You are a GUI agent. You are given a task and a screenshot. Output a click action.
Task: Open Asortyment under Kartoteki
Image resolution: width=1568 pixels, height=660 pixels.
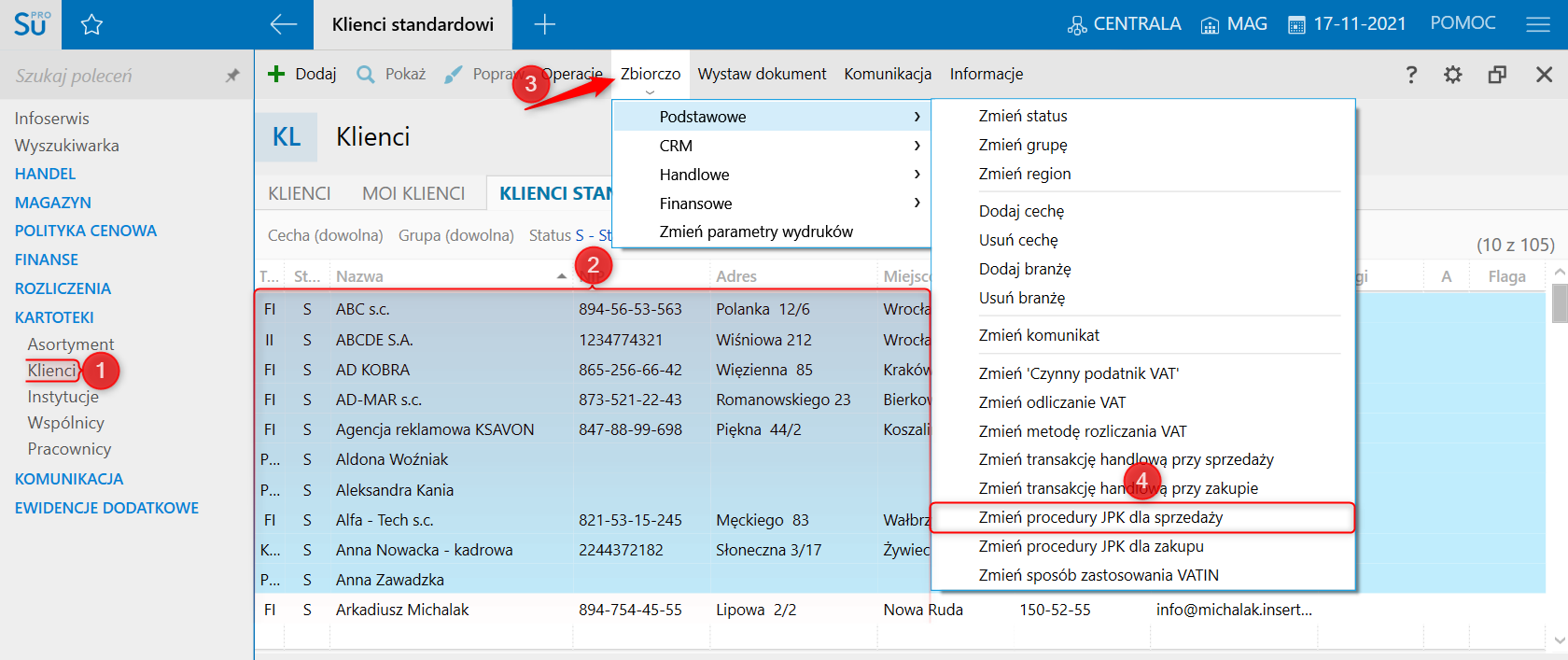tap(71, 344)
